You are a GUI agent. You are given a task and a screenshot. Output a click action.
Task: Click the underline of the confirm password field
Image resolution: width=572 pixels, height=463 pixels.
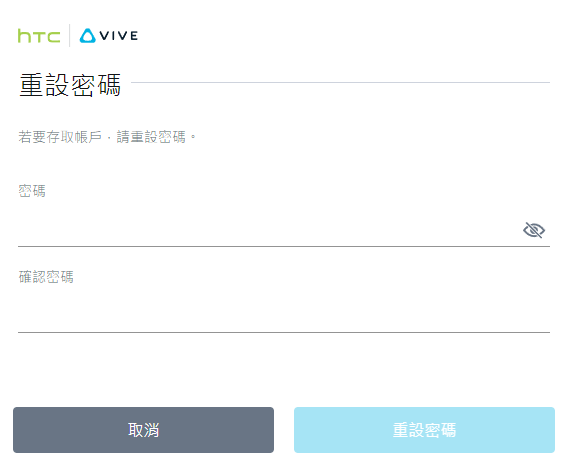click(x=284, y=332)
